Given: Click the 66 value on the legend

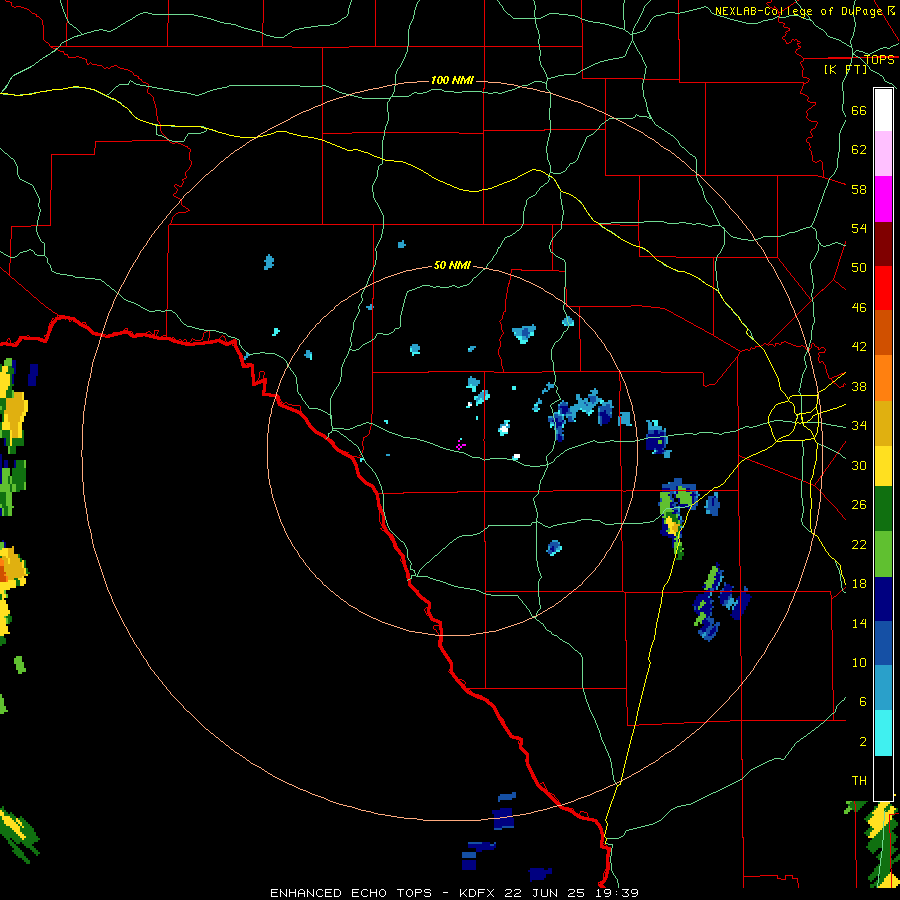Looking at the screenshot, I should [859, 110].
